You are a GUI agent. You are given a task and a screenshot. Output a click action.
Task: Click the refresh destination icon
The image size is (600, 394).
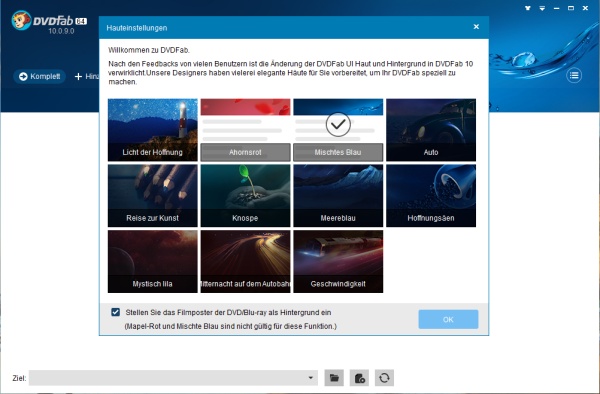[385, 378]
